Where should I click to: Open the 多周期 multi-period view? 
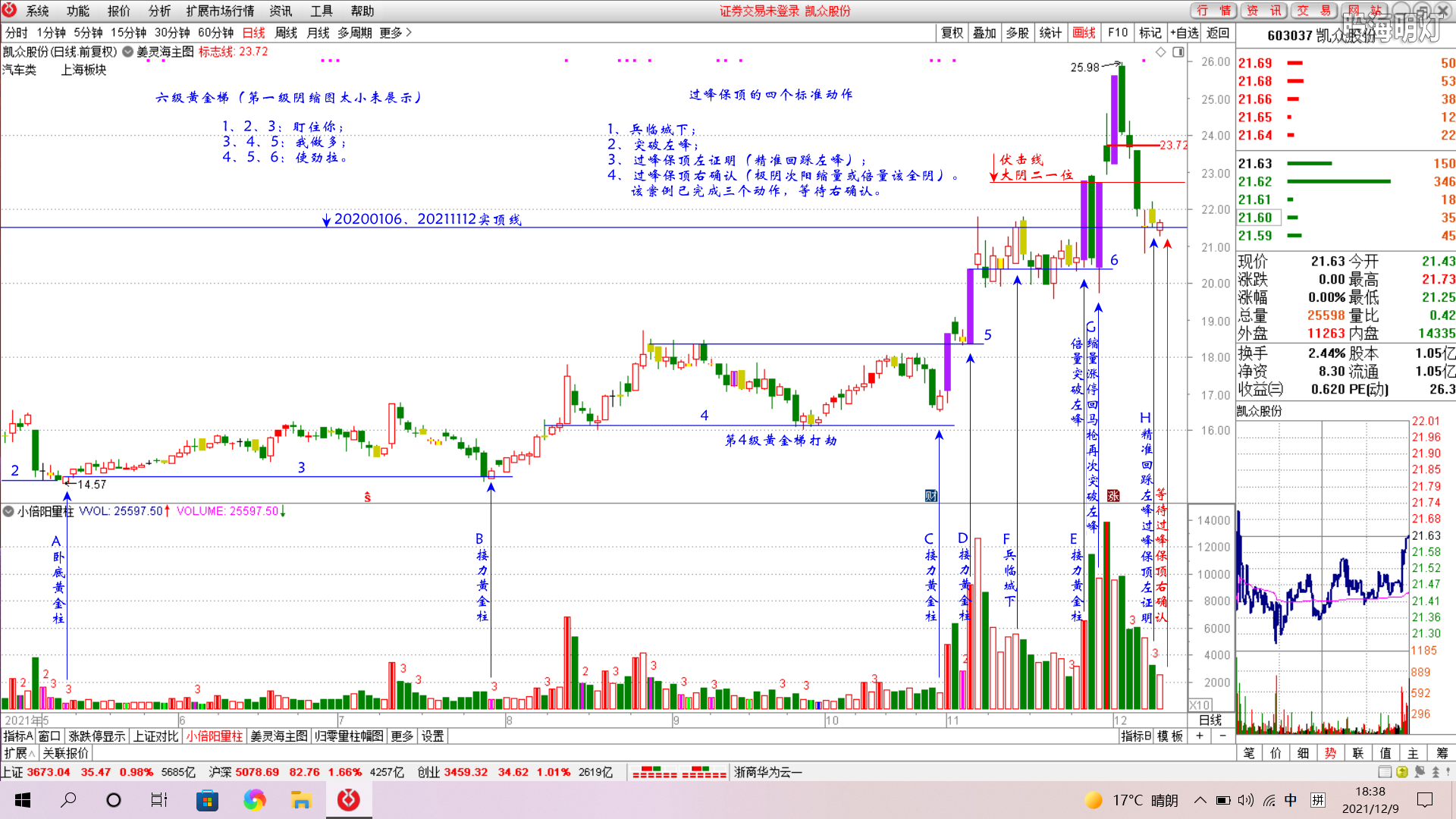tap(354, 33)
